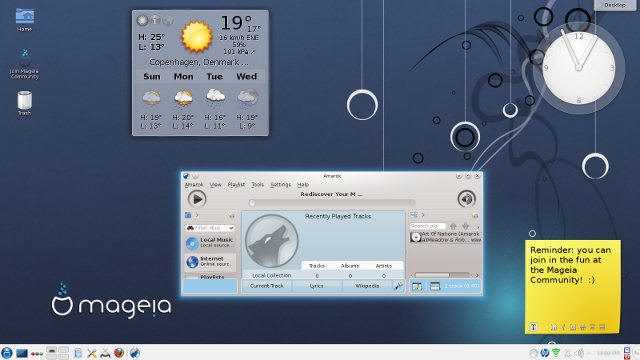Screen dimensions: 640x360
Task: Open the Join Mageia Community desktop icon
Action: 24,64
